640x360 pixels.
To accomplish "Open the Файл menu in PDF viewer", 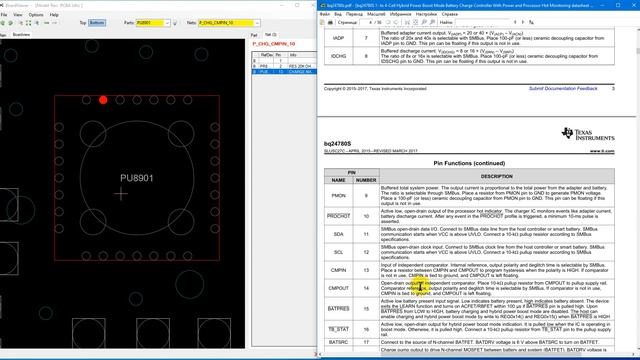I will click(325, 14).
